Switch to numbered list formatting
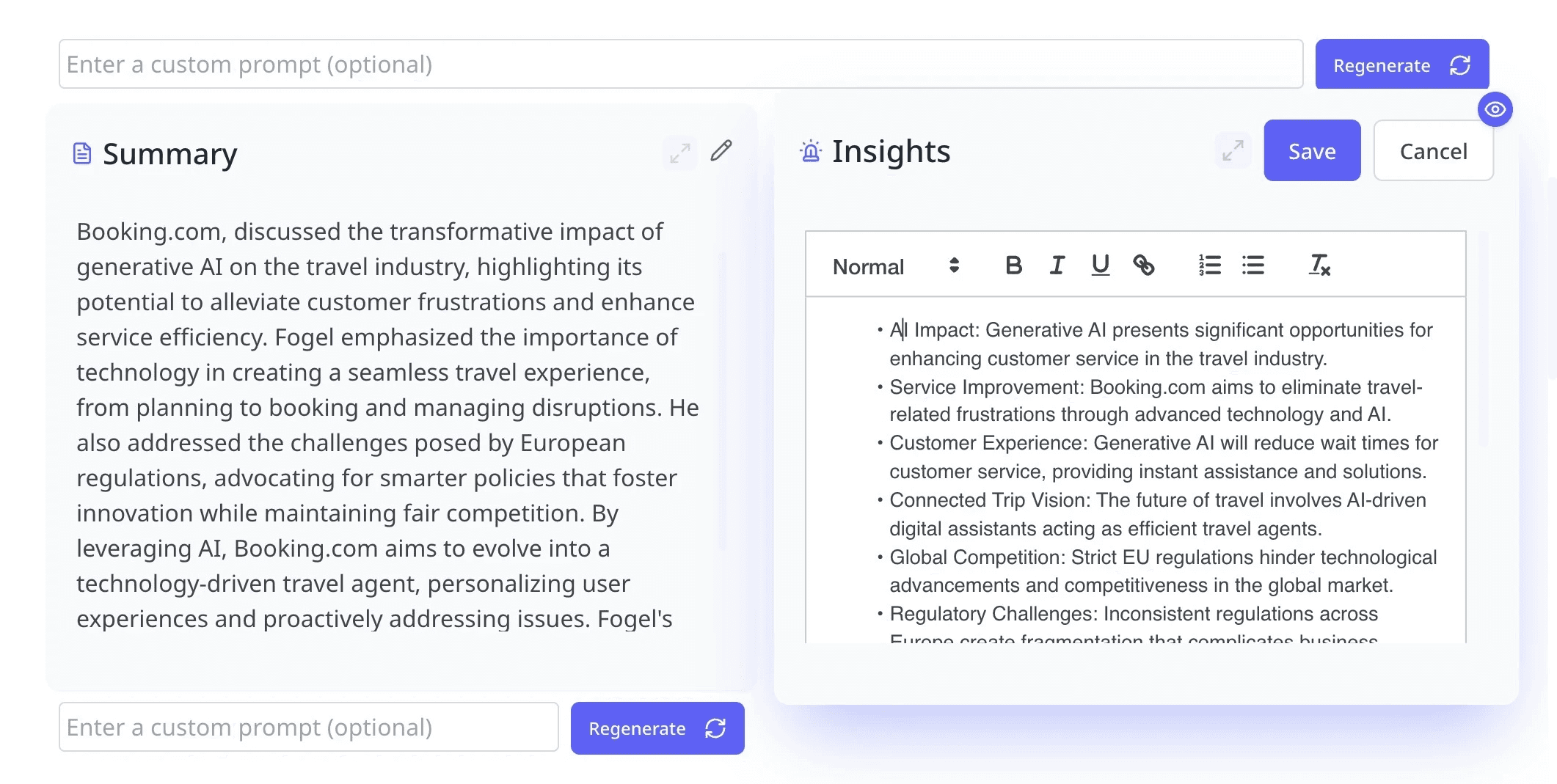Viewport: 1557px width, 784px height. pos(1209,265)
